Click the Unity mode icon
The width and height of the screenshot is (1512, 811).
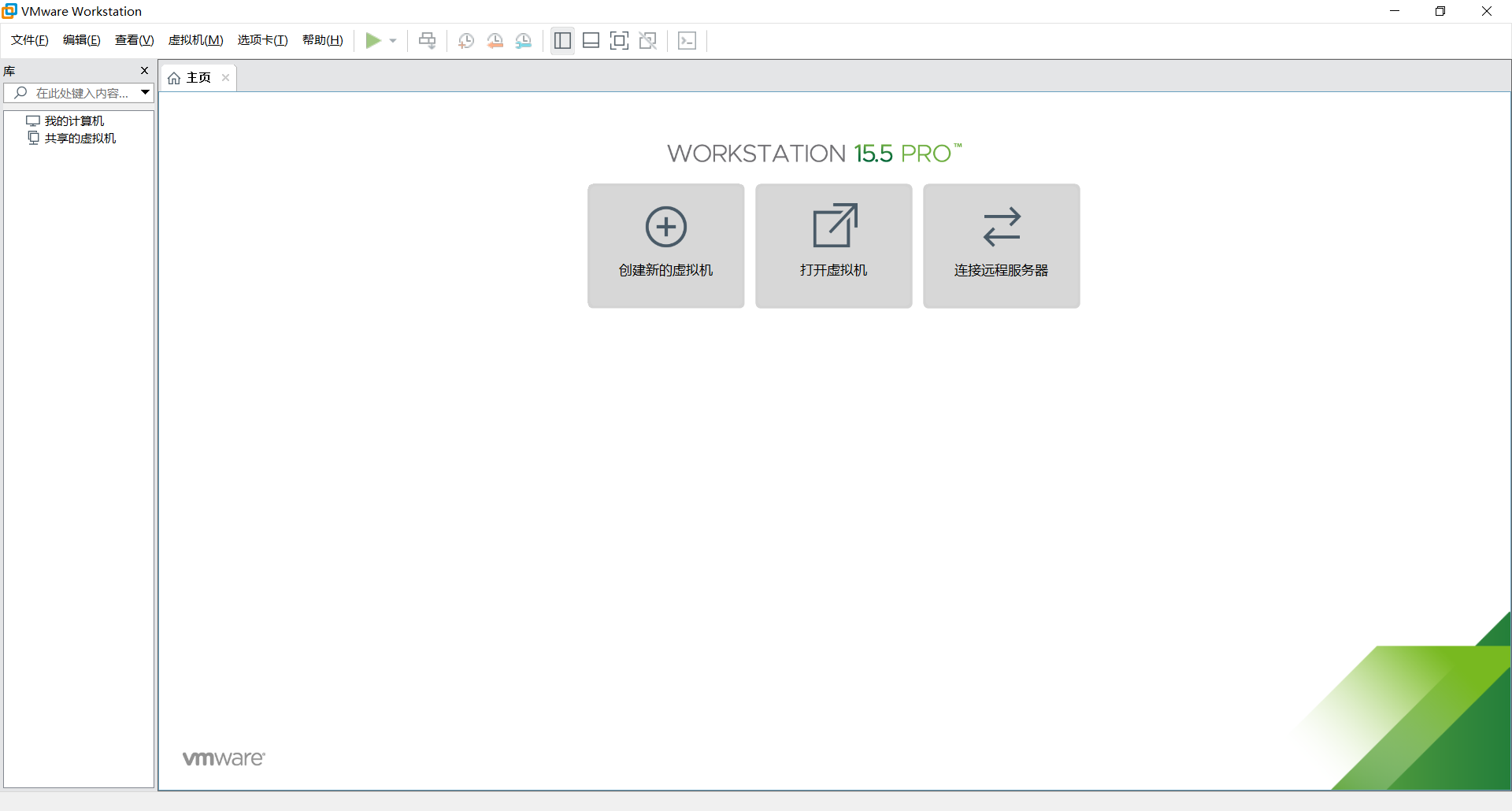click(x=648, y=41)
